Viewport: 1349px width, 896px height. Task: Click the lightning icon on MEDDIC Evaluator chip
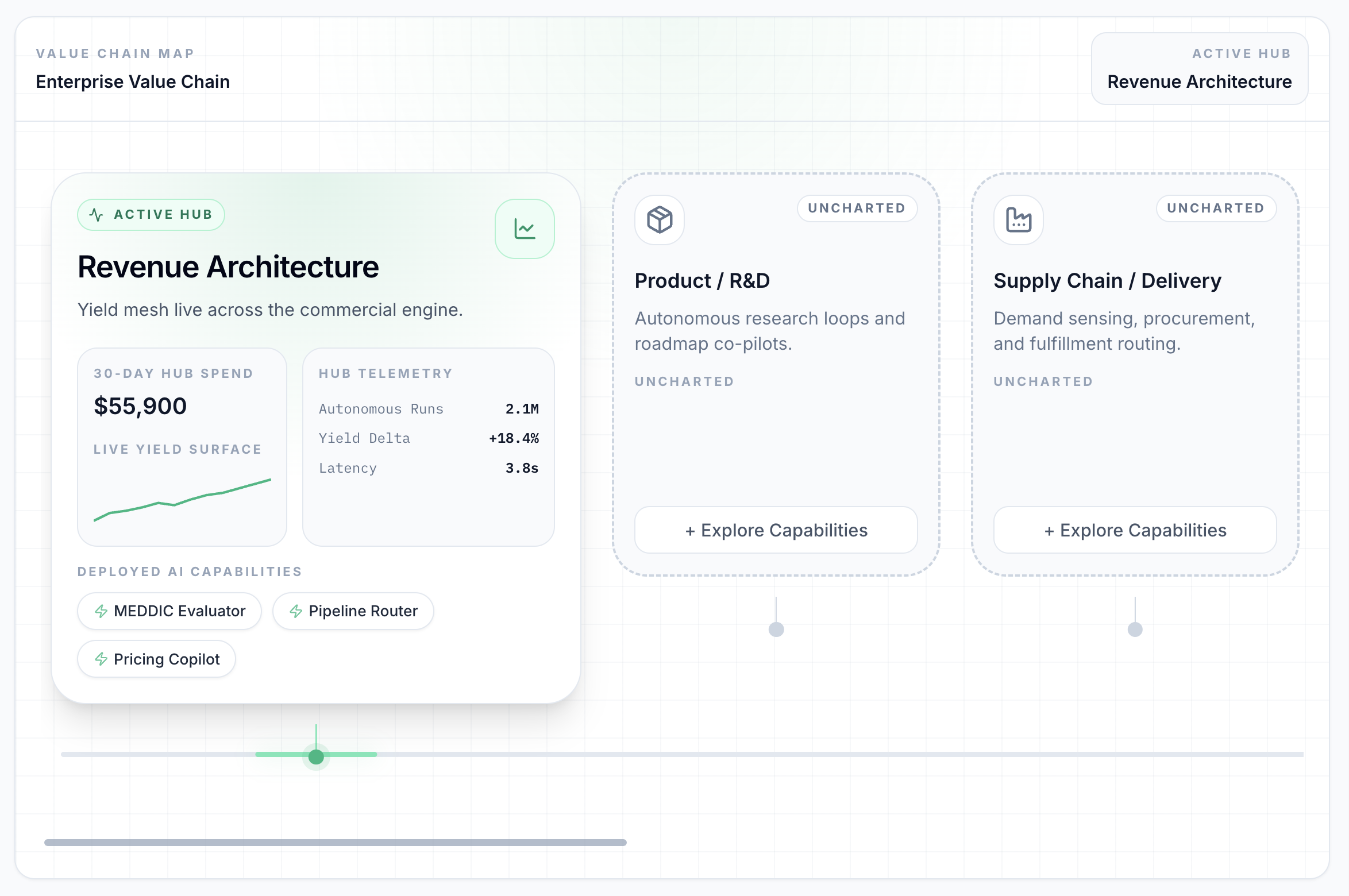click(101, 611)
